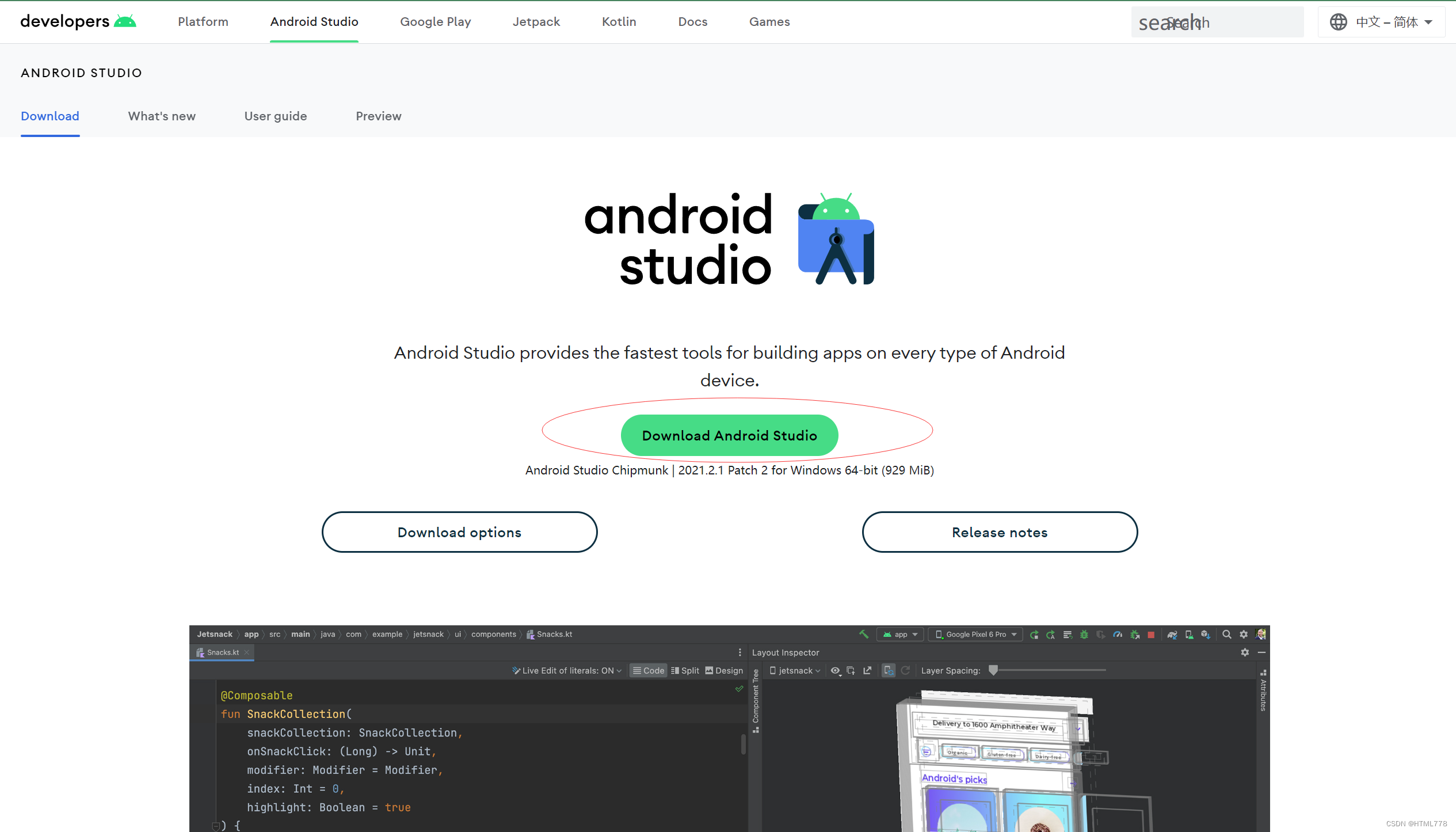Click the Apply Code Changes icon
The height and width of the screenshot is (832, 1456).
[1068, 635]
